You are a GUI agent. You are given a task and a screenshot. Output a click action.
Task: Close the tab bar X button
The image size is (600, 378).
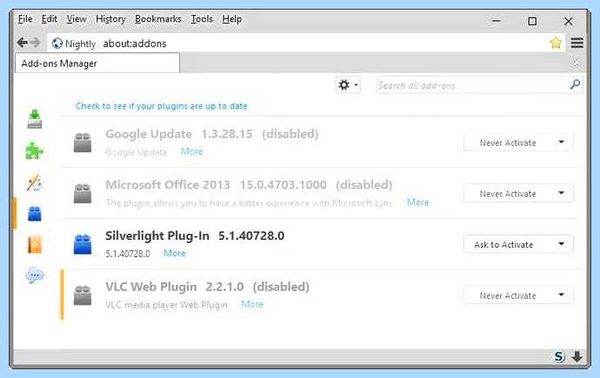pyautogui.click(x=577, y=62)
